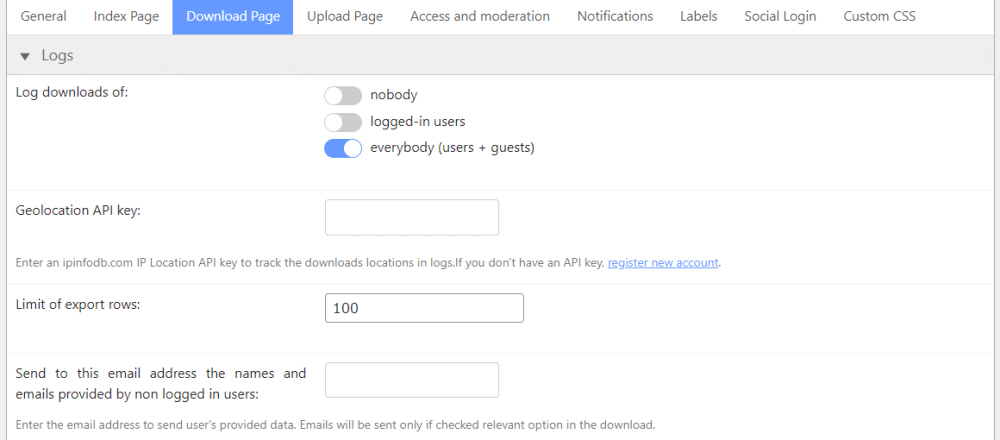Click the 'logged-in users' label text
Image resolution: width=1000 pixels, height=440 pixels.
tap(417, 122)
